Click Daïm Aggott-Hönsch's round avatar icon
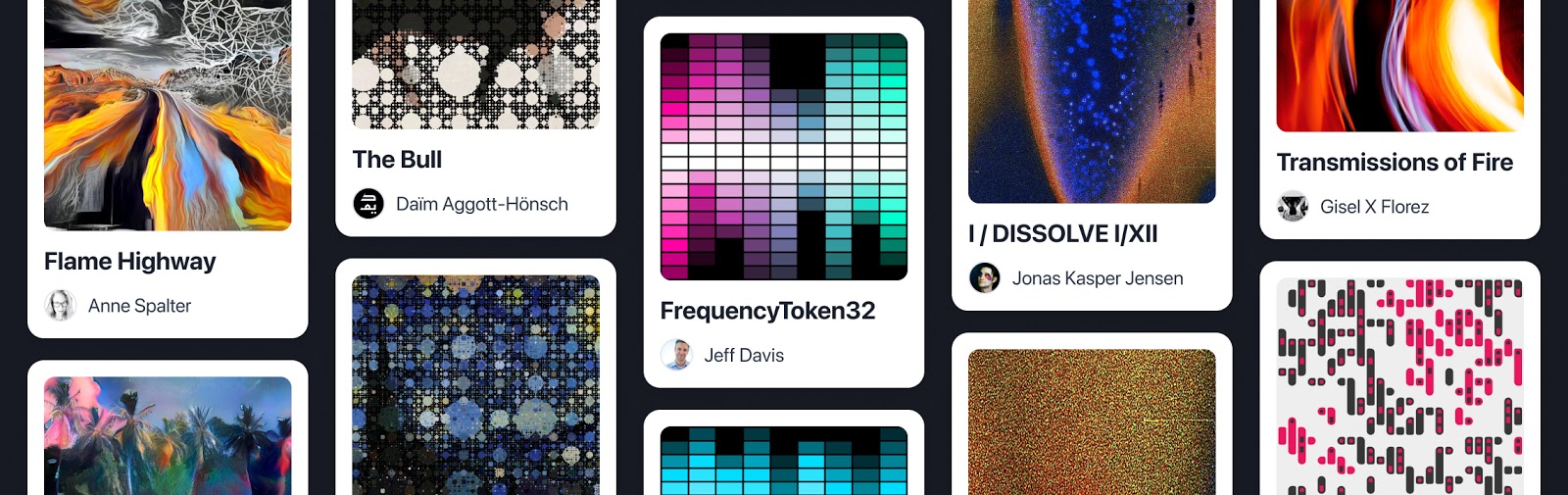The image size is (1568, 495). (x=368, y=204)
